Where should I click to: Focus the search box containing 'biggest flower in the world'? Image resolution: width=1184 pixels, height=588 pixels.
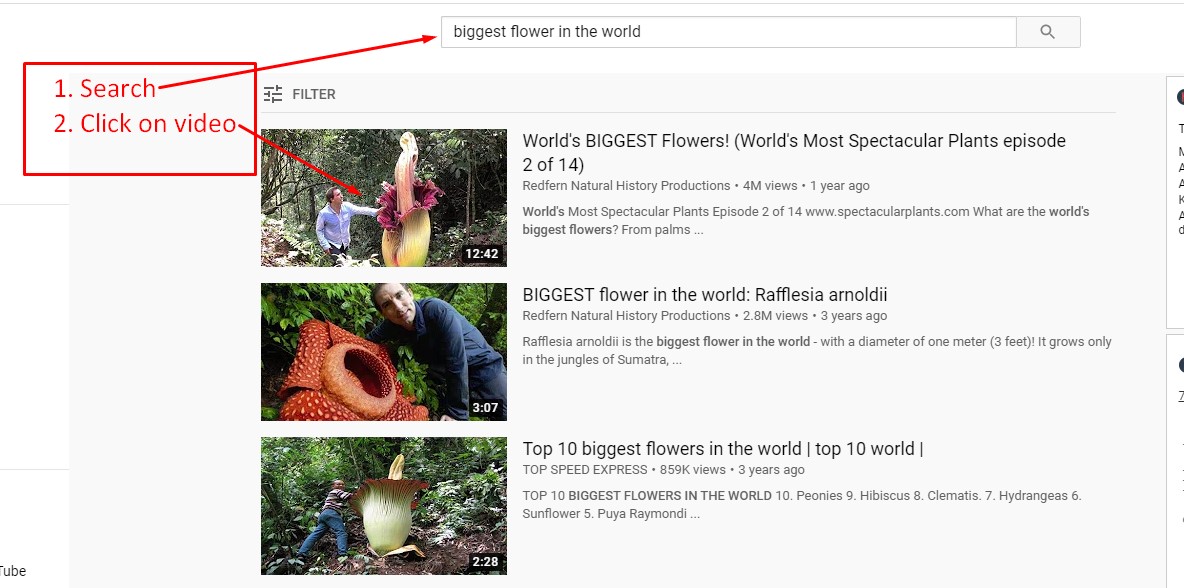pos(727,32)
